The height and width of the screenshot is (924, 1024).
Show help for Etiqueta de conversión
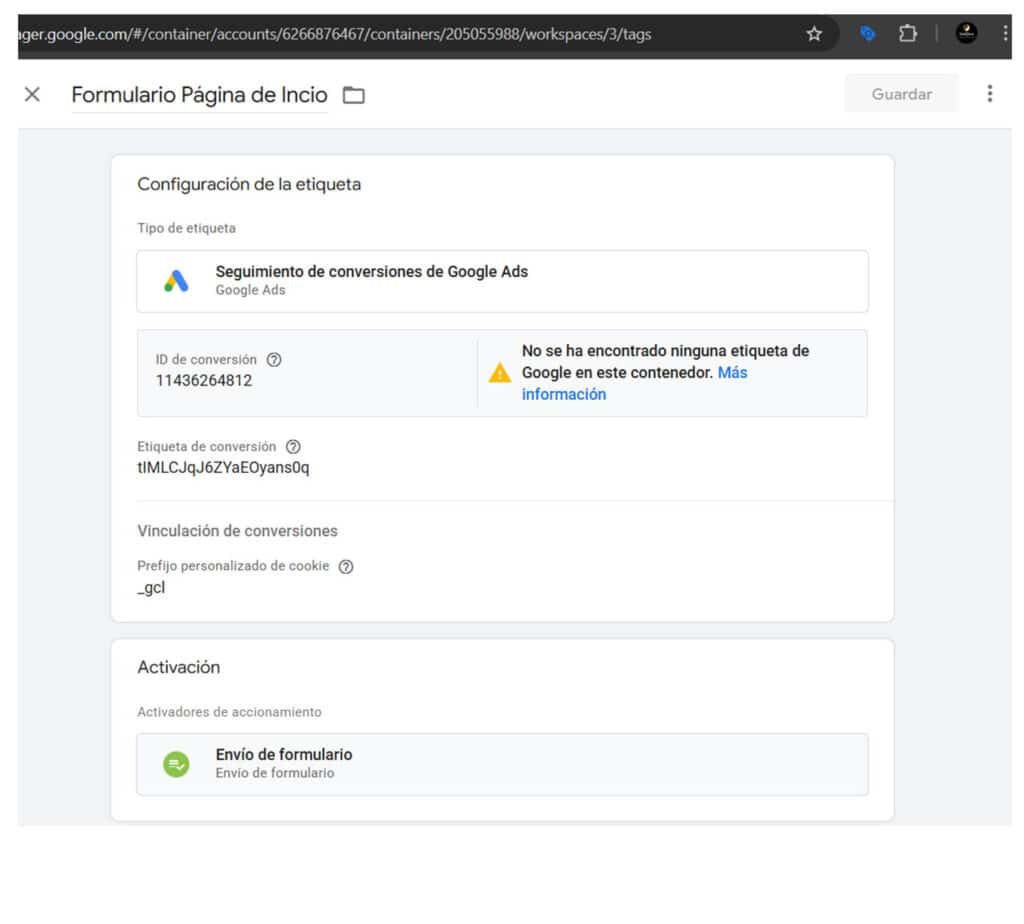coord(293,447)
